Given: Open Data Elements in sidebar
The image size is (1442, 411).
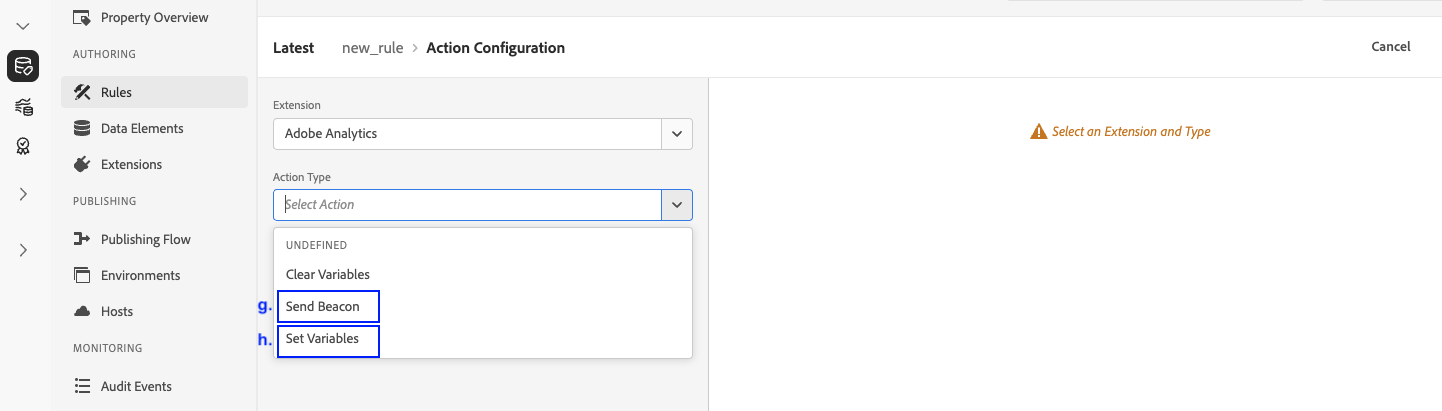Looking at the screenshot, I should (141, 128).
